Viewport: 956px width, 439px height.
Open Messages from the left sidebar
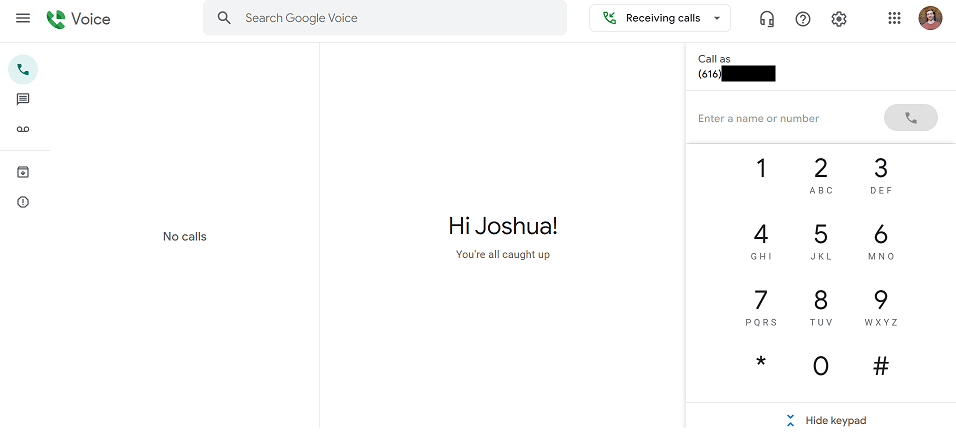coord(23,99)
